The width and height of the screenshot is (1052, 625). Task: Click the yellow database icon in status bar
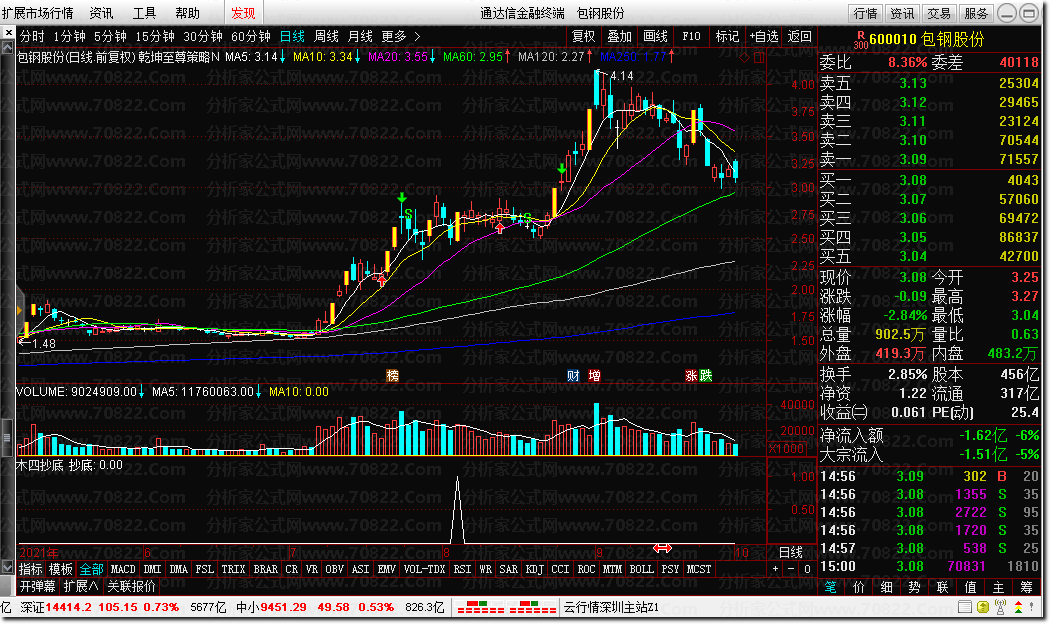coord(983,607)
